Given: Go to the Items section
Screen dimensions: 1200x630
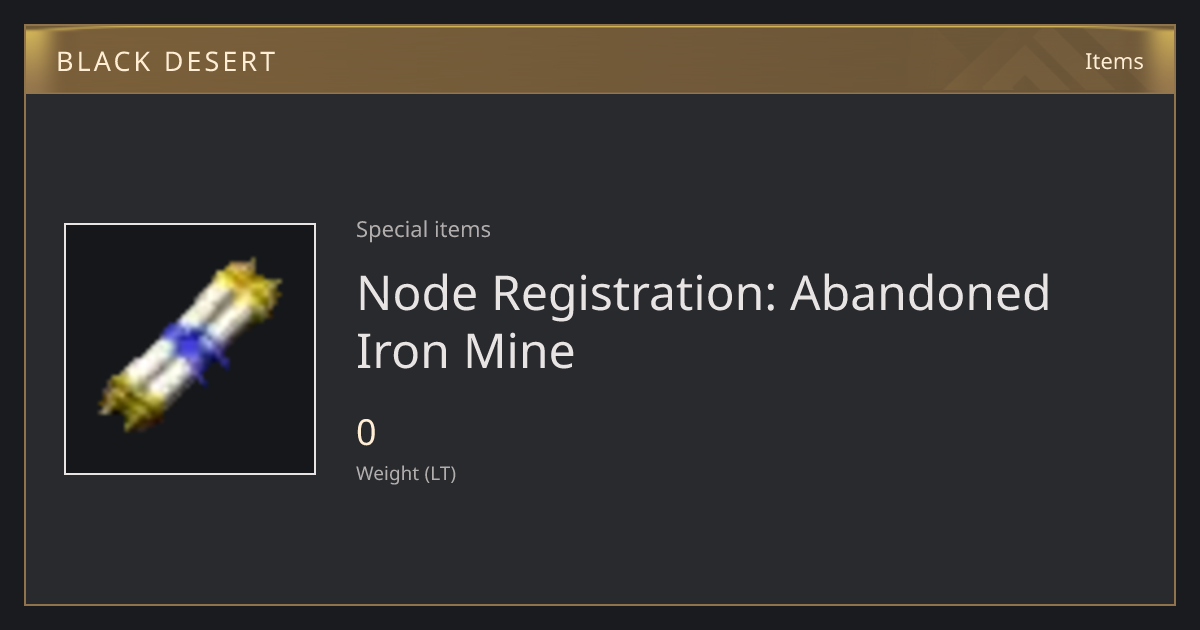Looking at the screenshot, I should coord(1114,61).
